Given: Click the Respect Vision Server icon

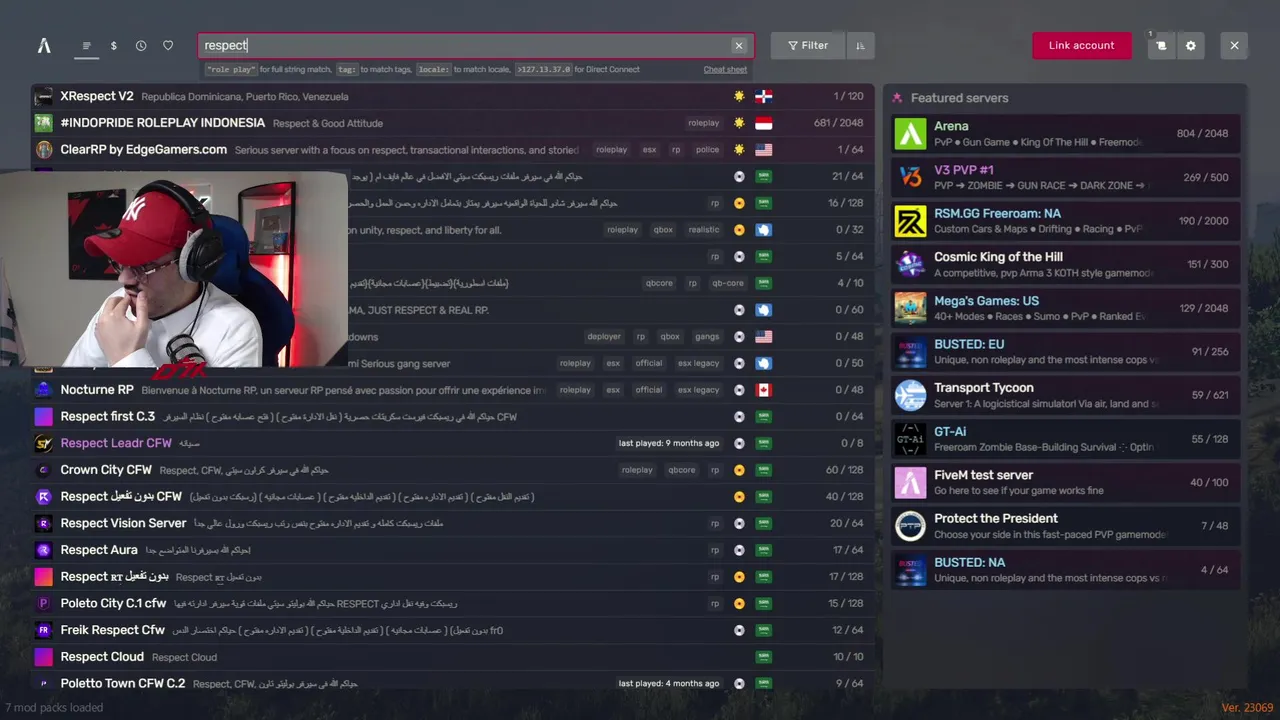Looking at the screenshot, I should point(43,523).
